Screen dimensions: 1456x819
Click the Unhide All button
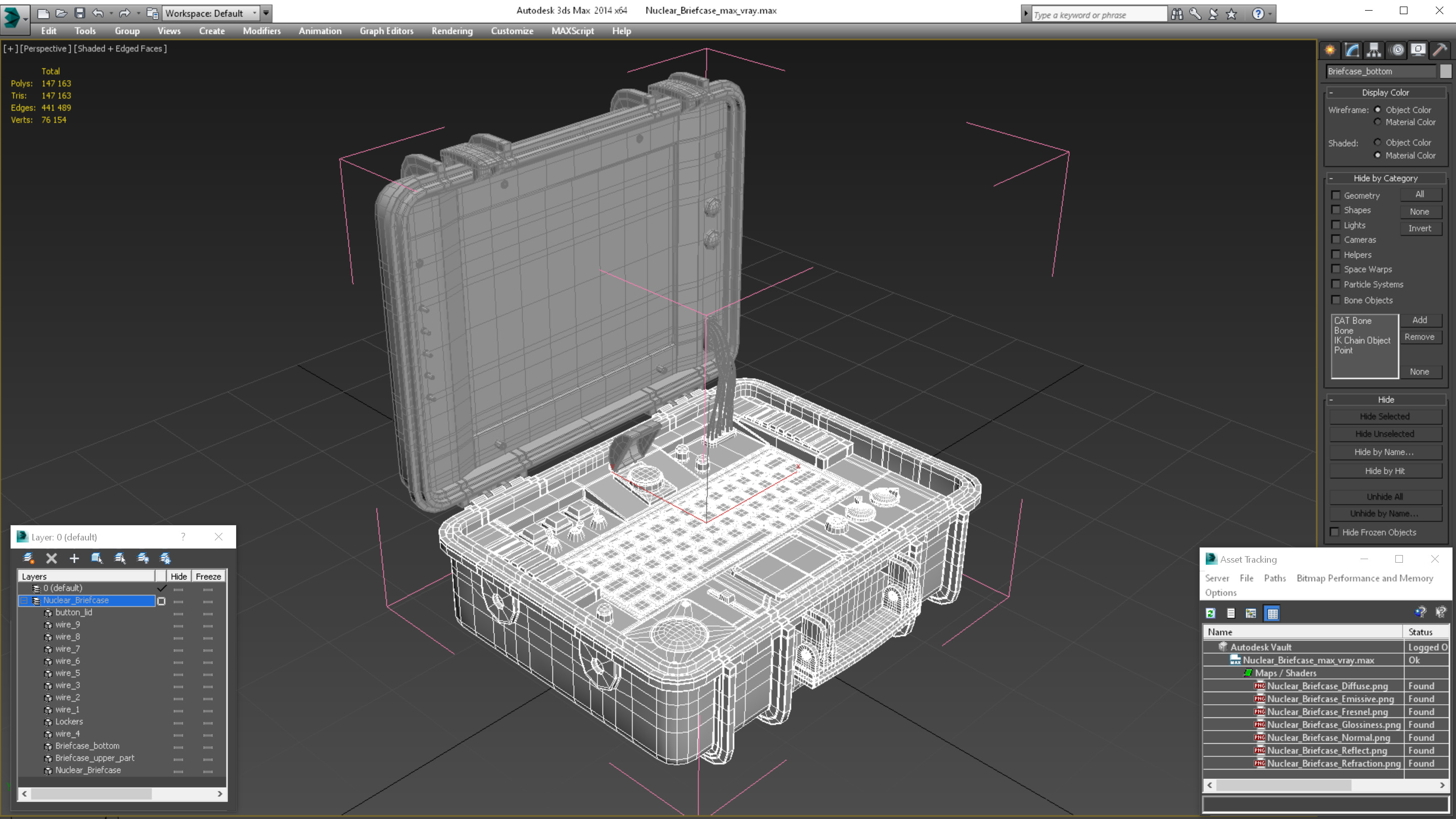tap(1385, 497)
